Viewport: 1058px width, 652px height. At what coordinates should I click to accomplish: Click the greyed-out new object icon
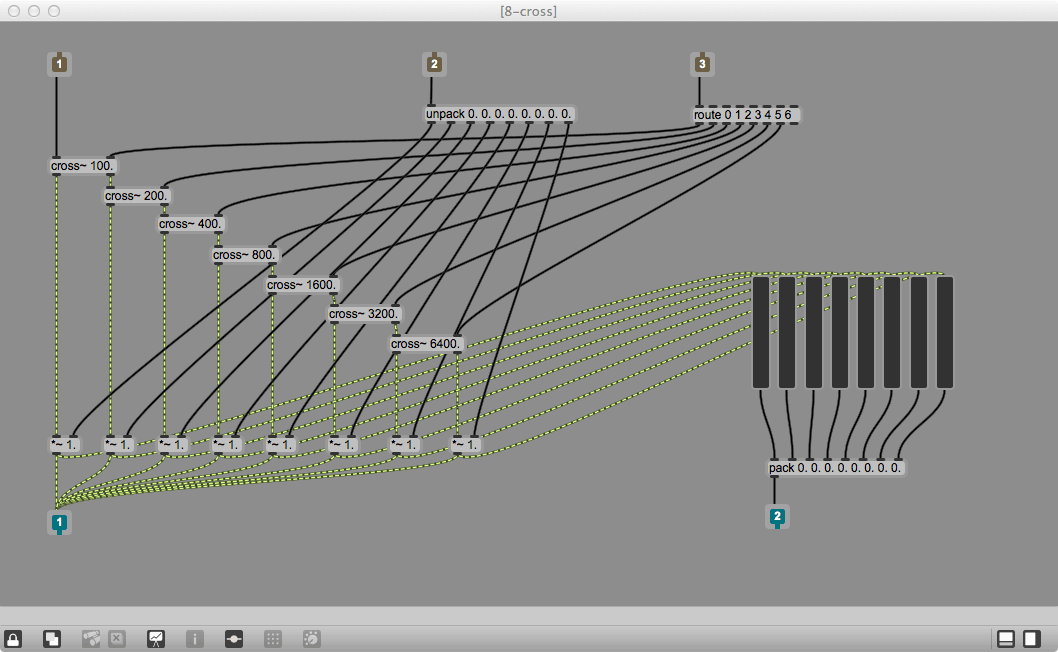tap(91, 639)
